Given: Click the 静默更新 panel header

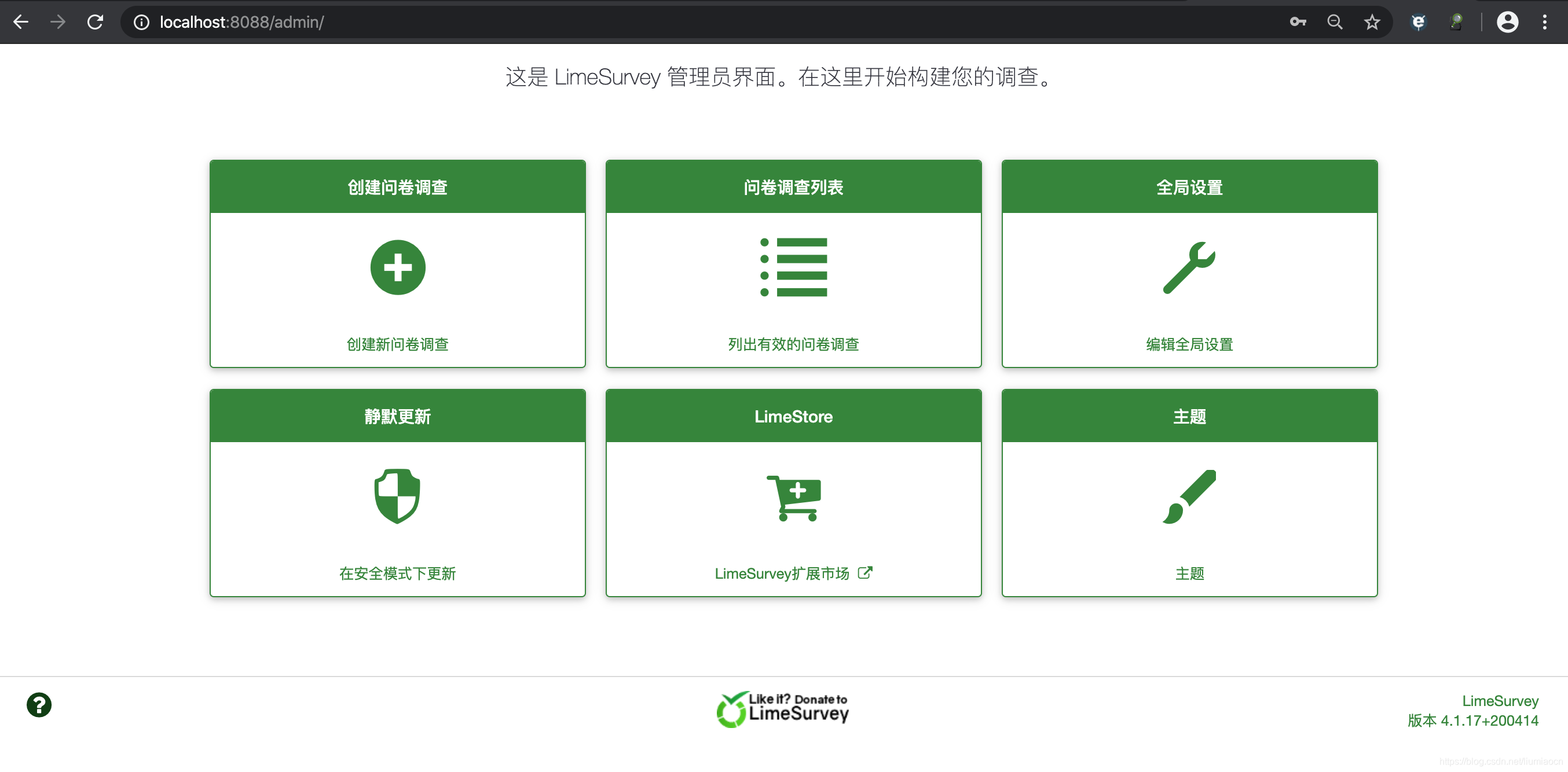Looking at the screenshot, I should tap(397, 416).
